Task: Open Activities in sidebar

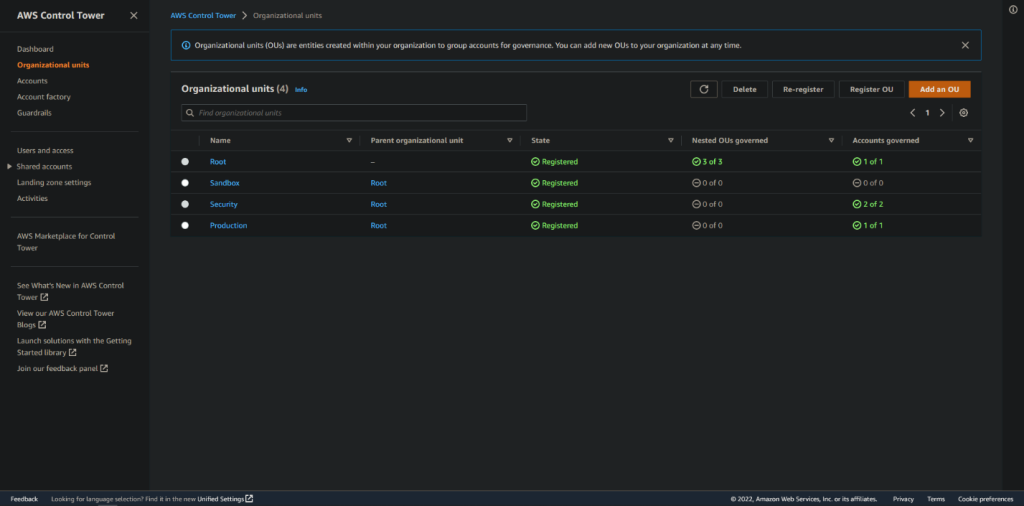Action: point(32,198)
